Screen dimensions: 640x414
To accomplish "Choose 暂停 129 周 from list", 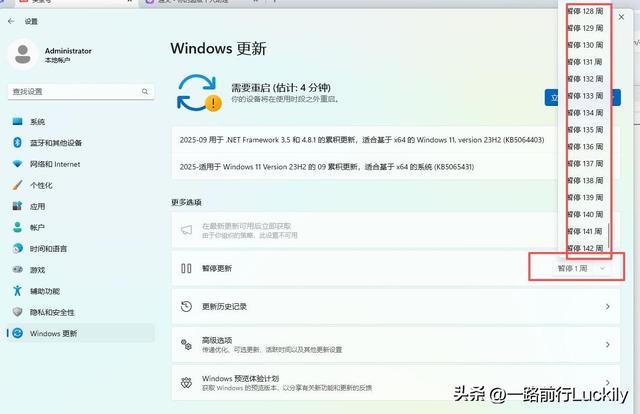I will pos(585,28).
